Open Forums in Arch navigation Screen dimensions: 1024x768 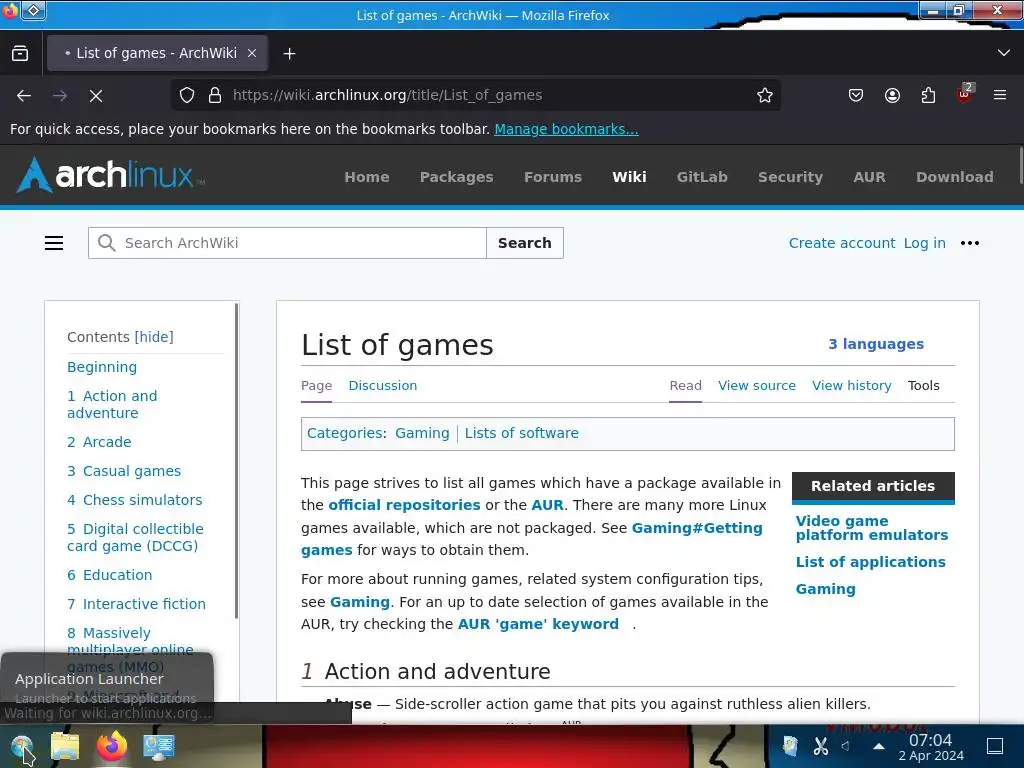pyautogui.click(x=552, y=177)
